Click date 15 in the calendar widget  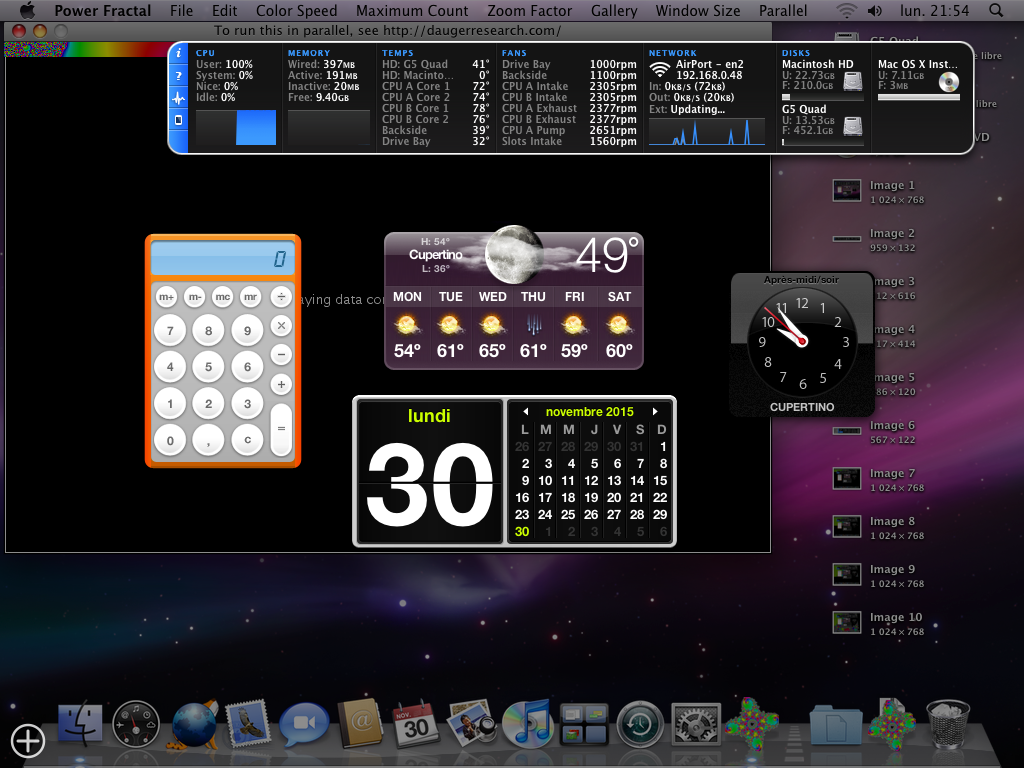tap(660, 481)
